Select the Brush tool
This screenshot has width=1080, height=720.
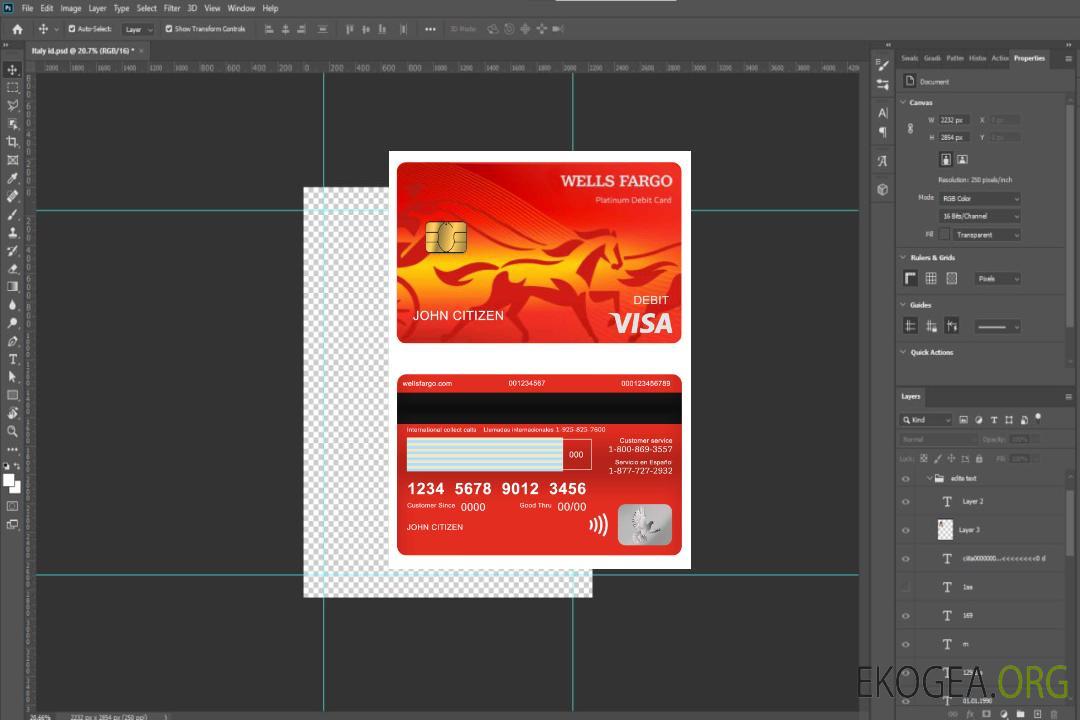pos(12,214)
